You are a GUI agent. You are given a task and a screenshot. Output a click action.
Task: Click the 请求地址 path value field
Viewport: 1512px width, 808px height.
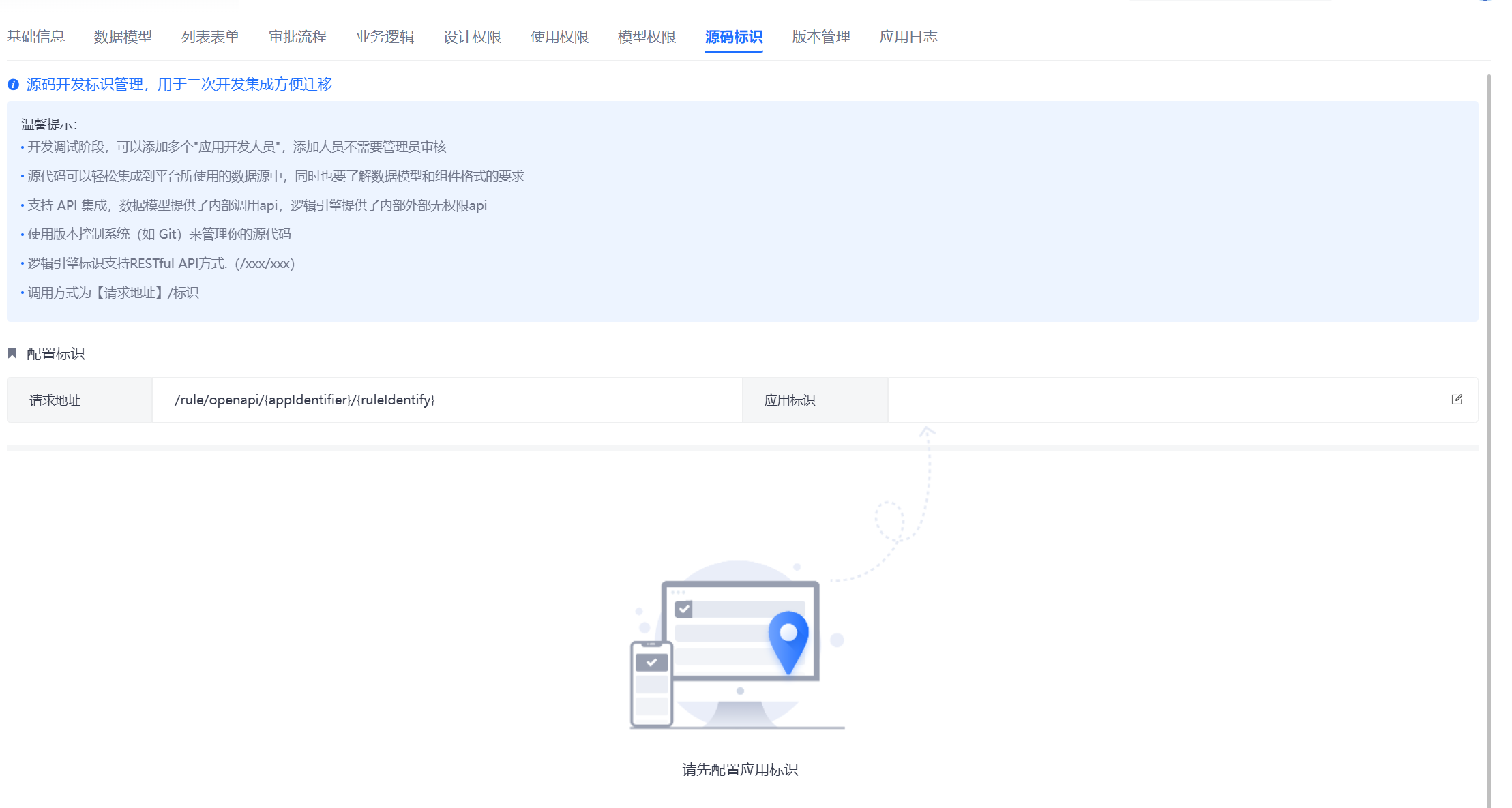pos(304,400)
